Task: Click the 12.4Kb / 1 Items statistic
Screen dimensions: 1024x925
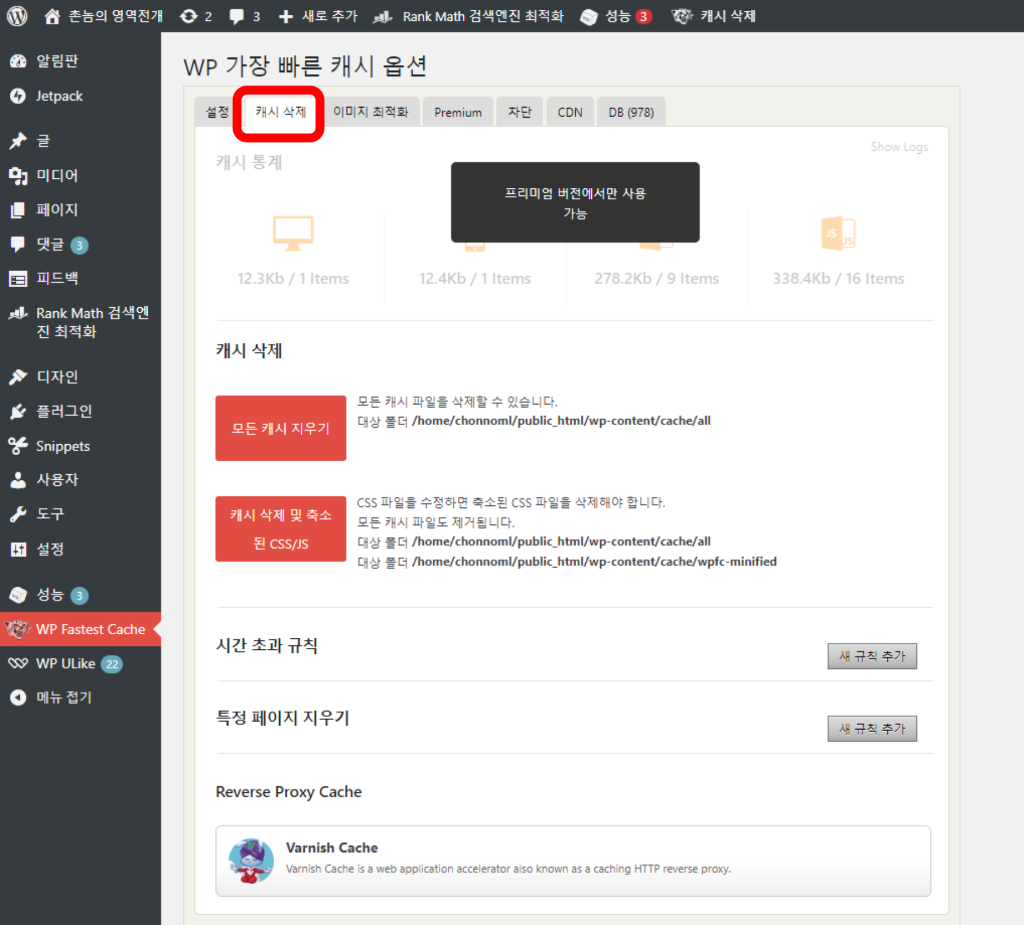Action: point(475,278)
